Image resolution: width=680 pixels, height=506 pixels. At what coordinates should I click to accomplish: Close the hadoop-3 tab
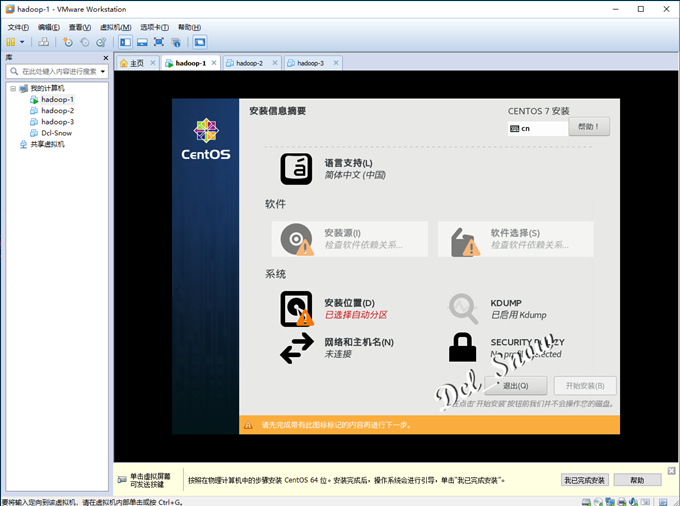(336, 63)
